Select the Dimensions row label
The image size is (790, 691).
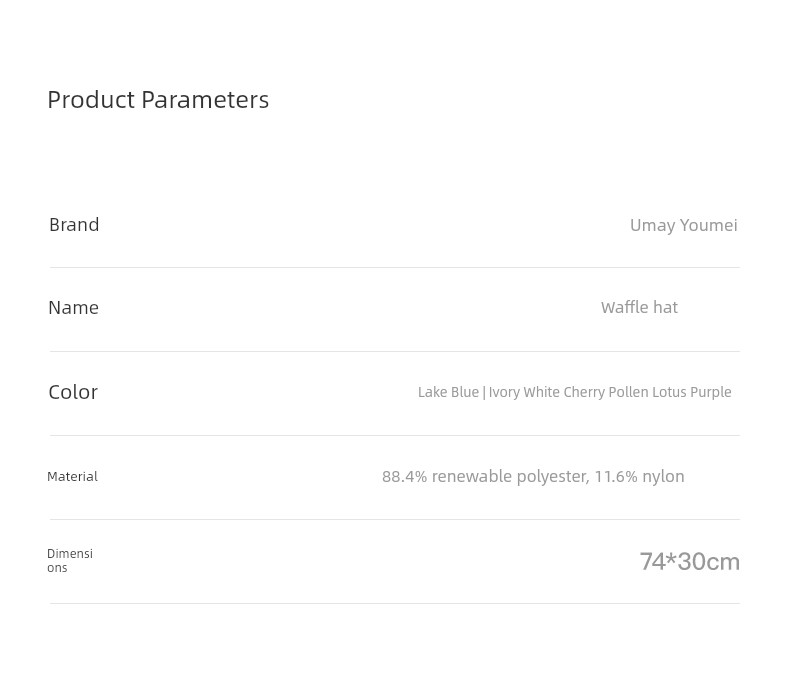coord(70,561)
